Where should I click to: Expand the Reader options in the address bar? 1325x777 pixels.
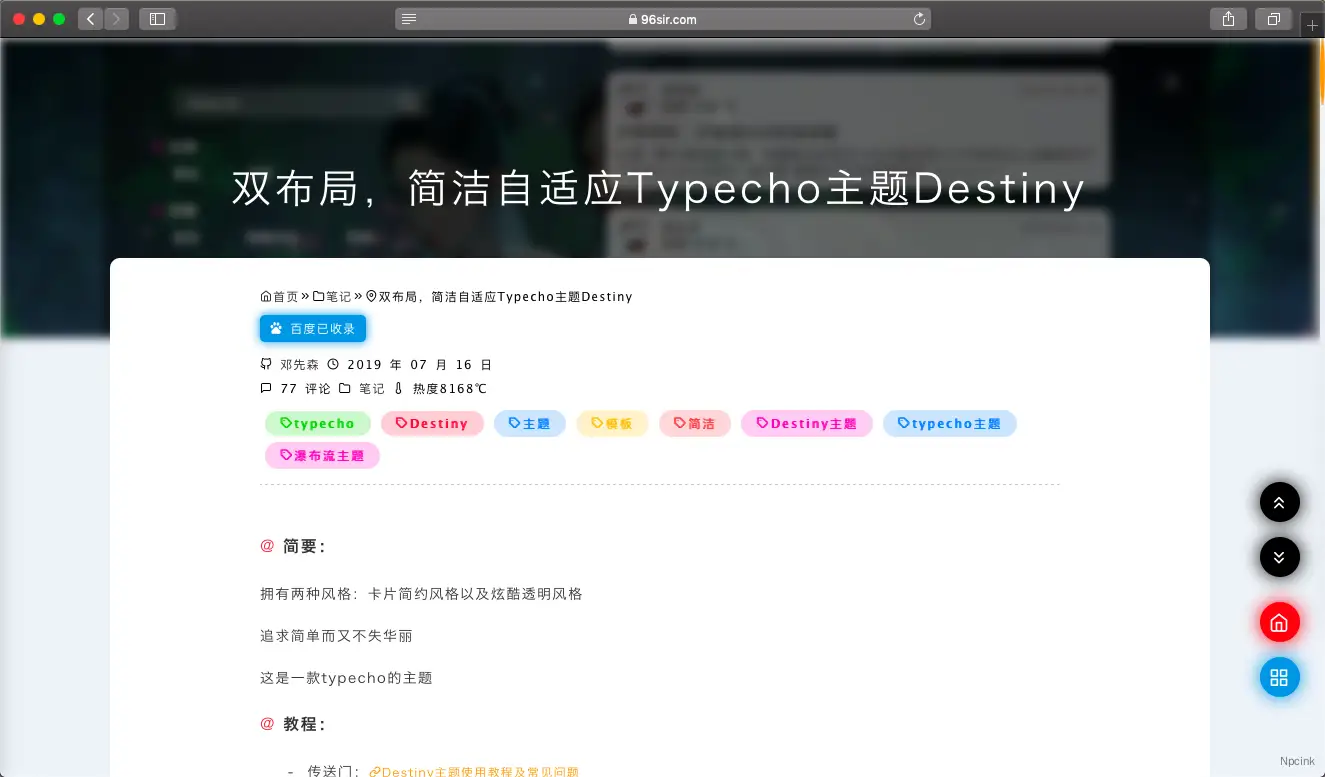coord(407,18)
